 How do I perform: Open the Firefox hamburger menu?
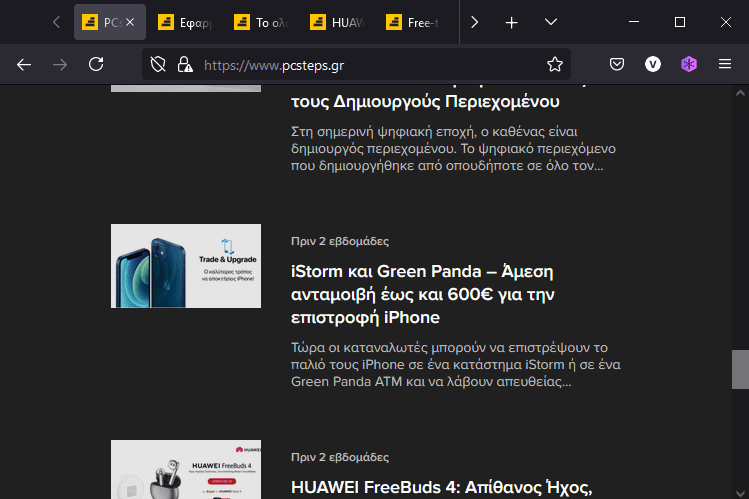click(x=725, y=64)
